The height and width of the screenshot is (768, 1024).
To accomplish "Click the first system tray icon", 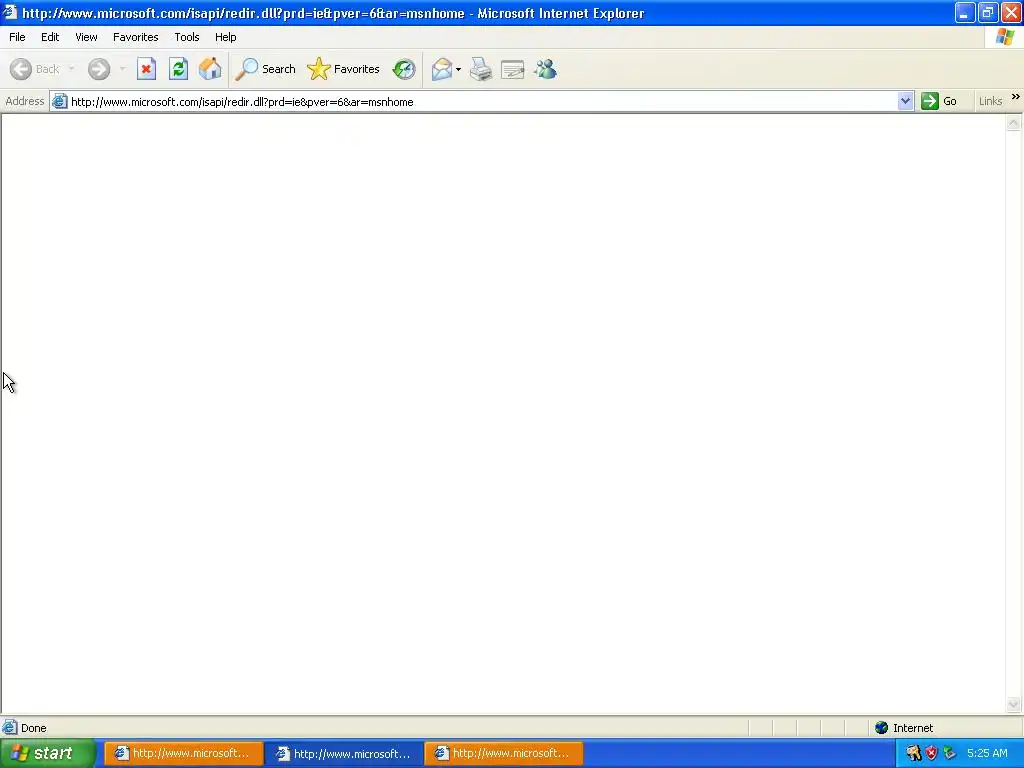I will coord(914,753).
